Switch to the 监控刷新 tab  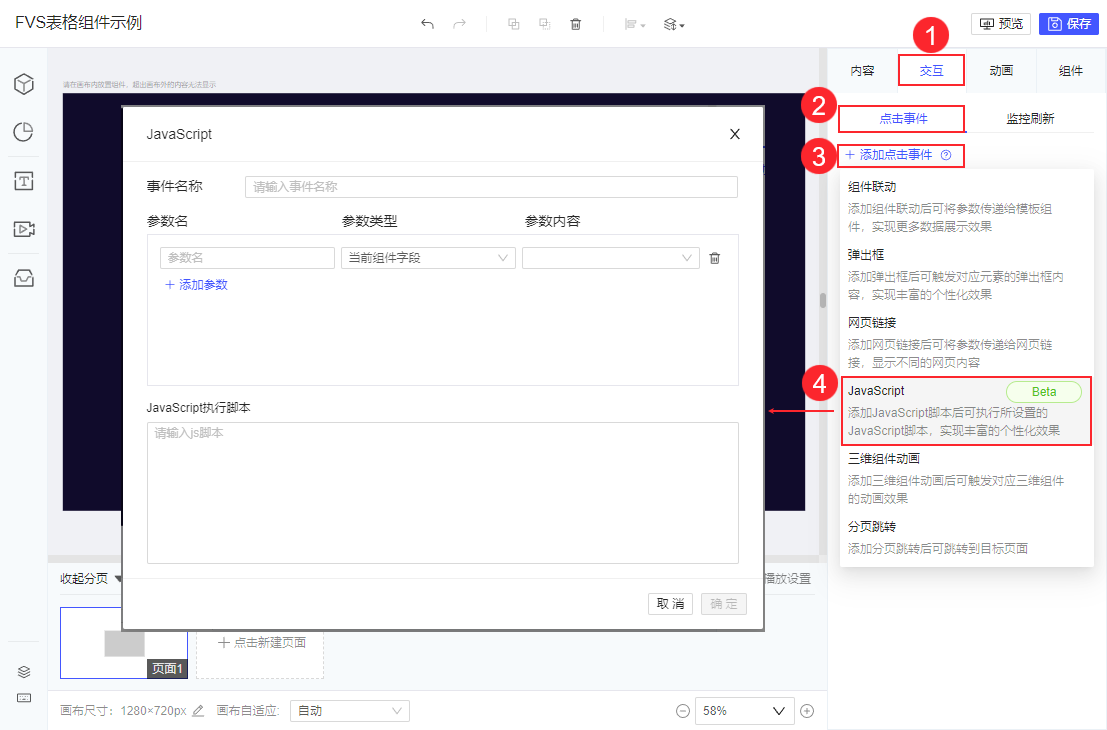(x=1030, y=119)
